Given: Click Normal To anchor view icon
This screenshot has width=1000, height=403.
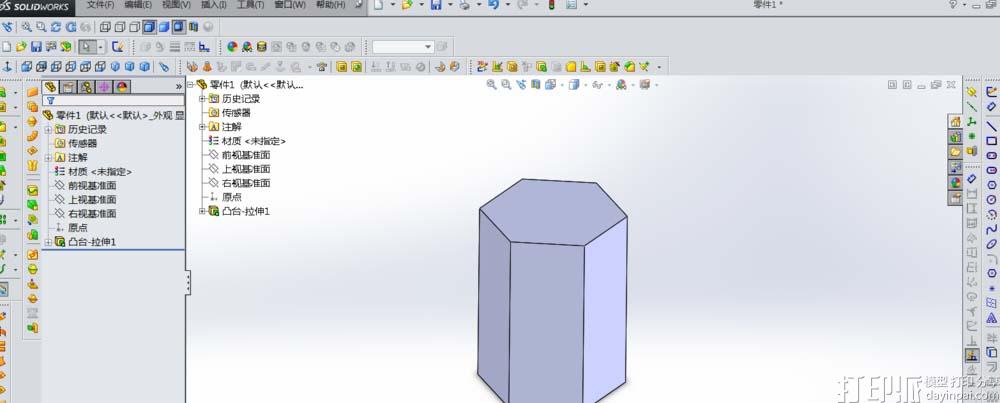Looking at the screenshot, I should 8,66.
